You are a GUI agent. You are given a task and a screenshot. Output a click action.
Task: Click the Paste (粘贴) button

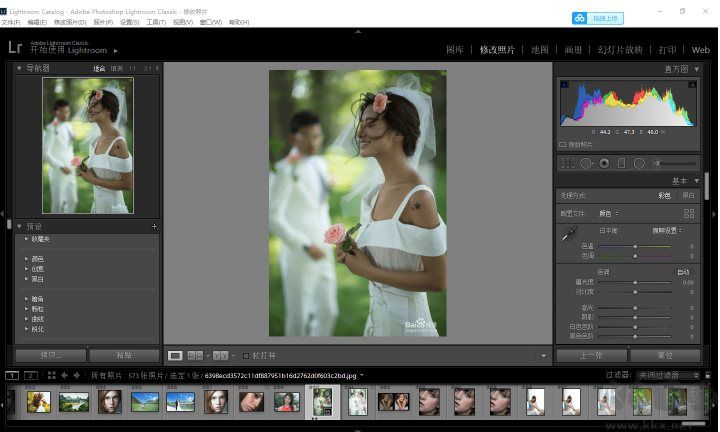pyautogui.click(x=124, y=355)
